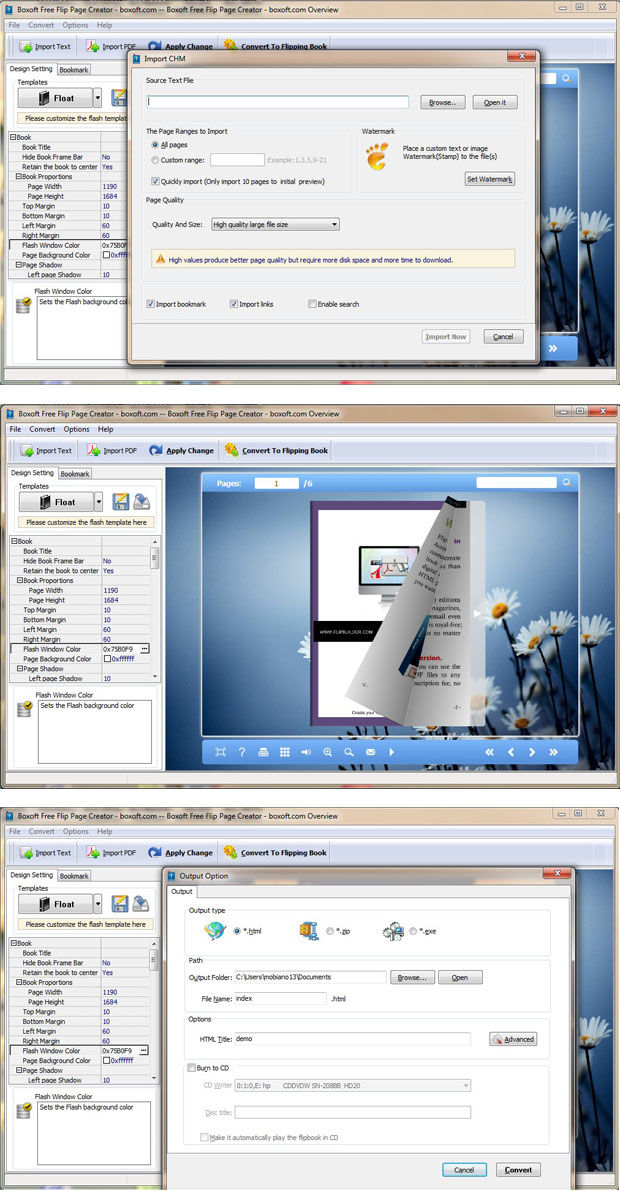Open Float template dropdown arrow in flipbook preview window

tap(98, 502)
